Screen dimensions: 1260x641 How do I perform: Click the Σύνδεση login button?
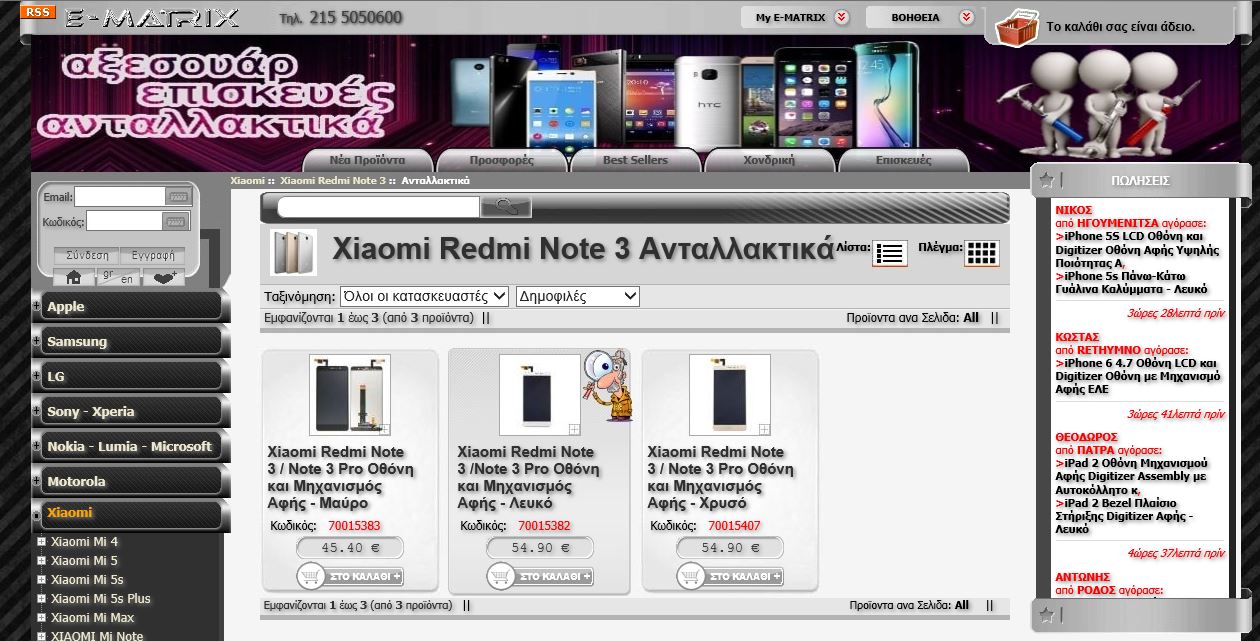(x=87, y=255)
